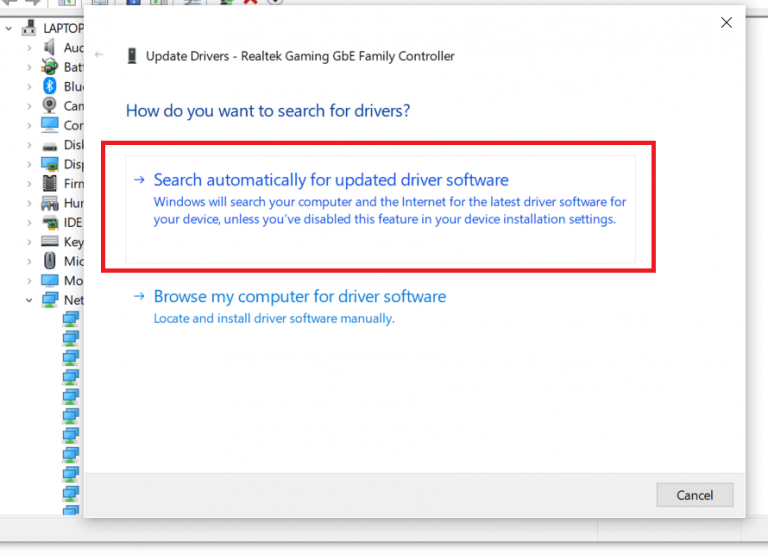Select the Batteries category icon
768x555 pixels.
49,67
